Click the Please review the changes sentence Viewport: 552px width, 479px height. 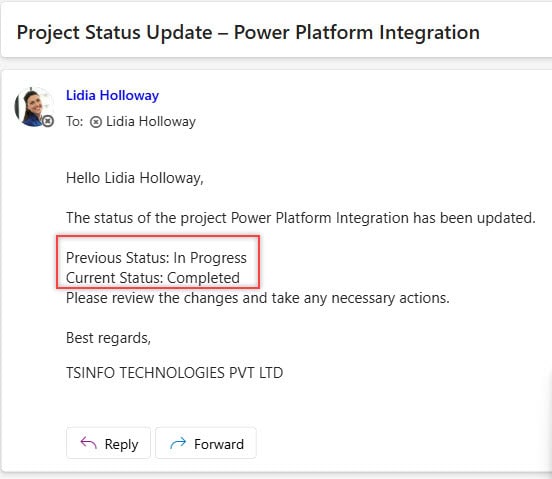(x=258, y=298)
